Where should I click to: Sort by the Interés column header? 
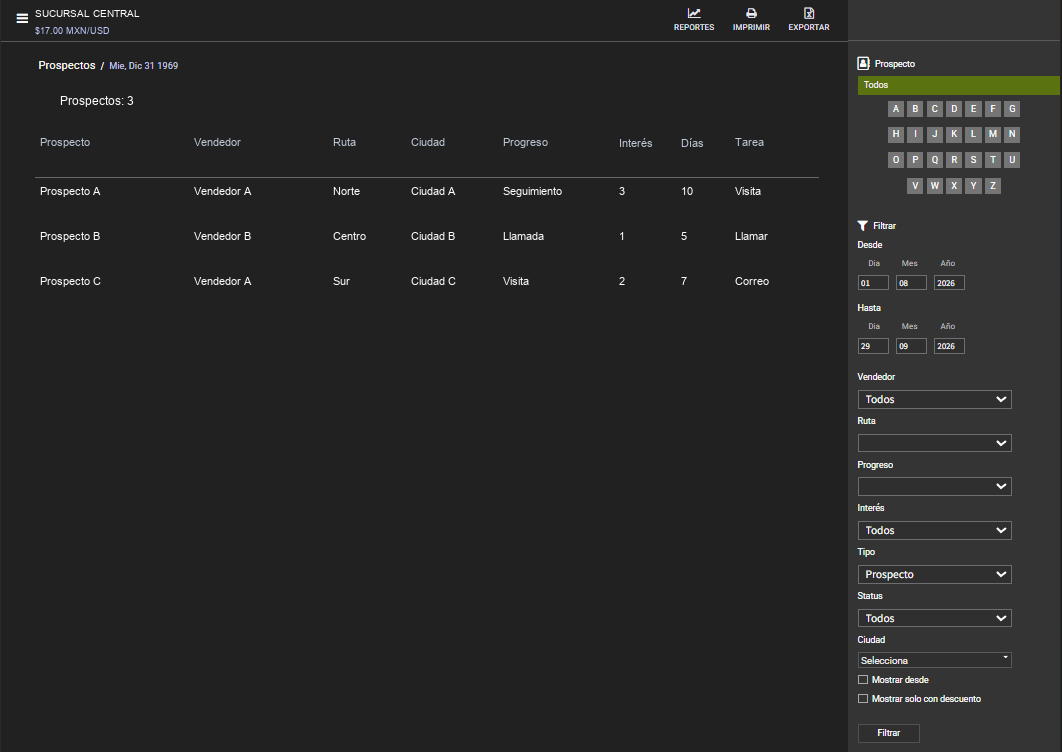(635, 143)
